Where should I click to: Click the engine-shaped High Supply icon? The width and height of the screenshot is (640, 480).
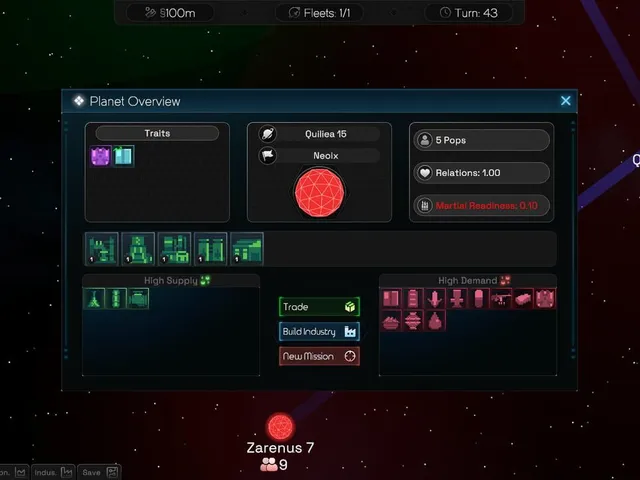pyautogui.click(x=138, y=298)
